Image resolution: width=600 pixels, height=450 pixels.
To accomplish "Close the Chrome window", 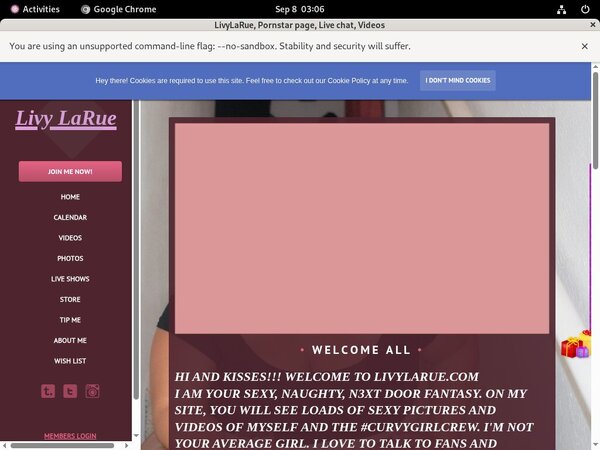I will [585, 24].
